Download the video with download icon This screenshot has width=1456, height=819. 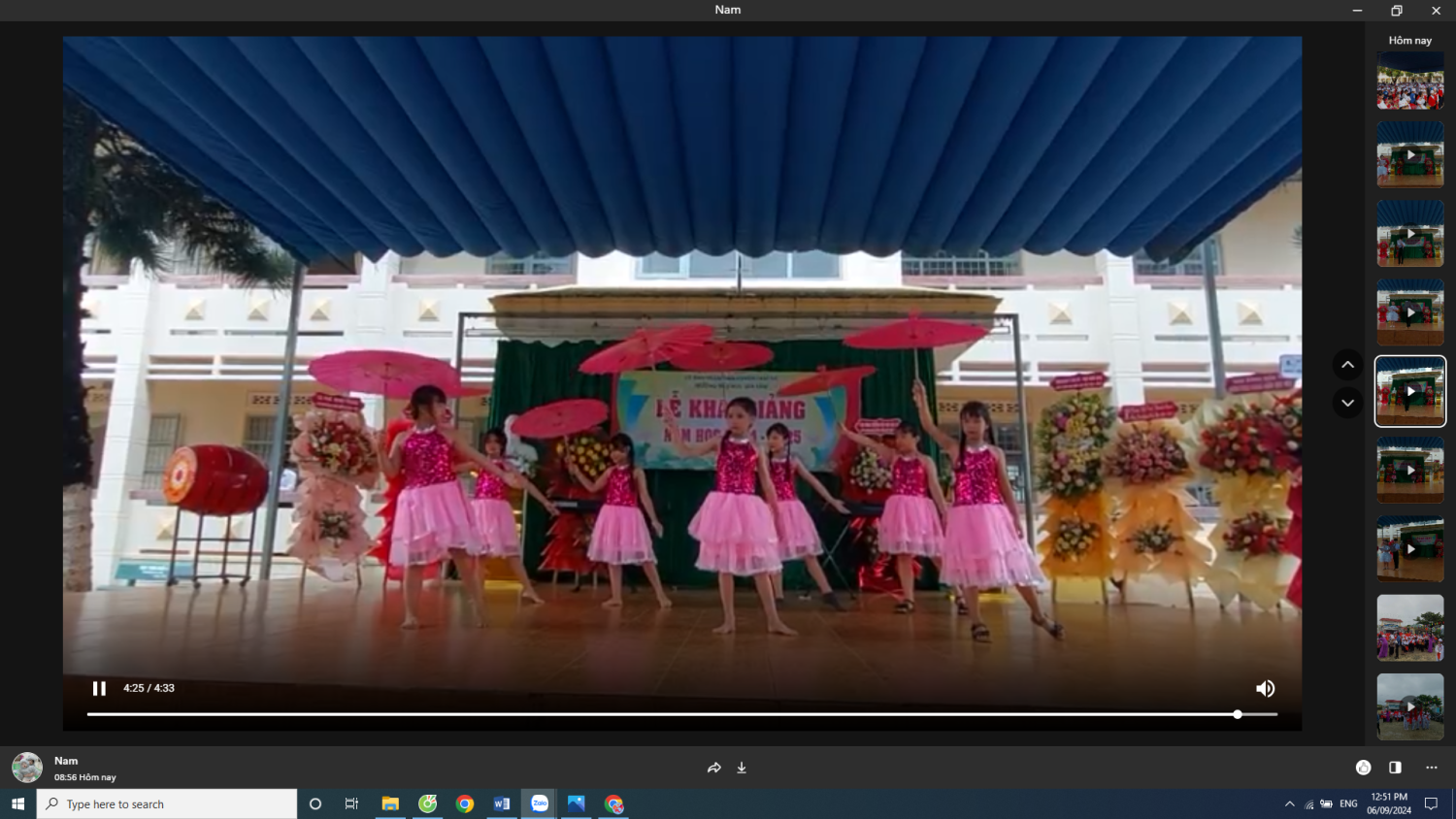[742, 768]
